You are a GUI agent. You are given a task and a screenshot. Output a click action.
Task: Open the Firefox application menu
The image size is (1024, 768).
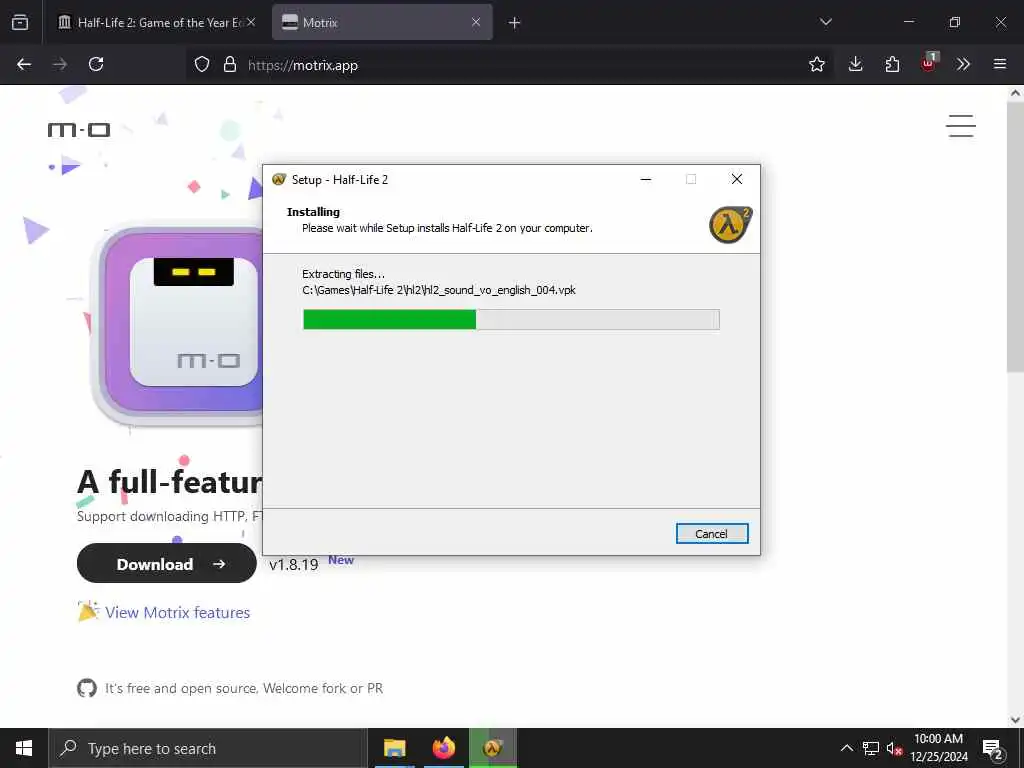point(1000,64)
